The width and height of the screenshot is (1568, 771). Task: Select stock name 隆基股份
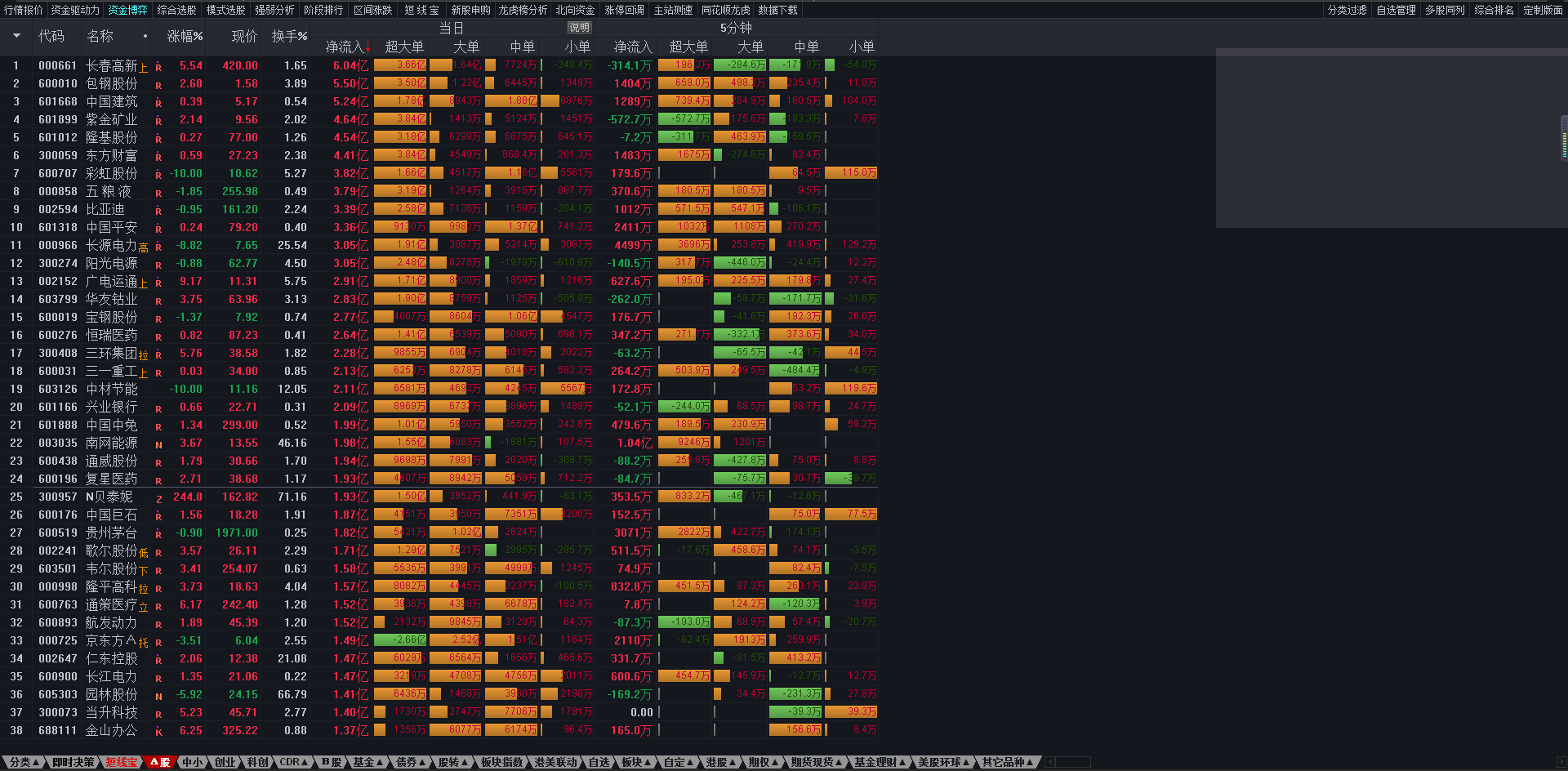point(112,137)
